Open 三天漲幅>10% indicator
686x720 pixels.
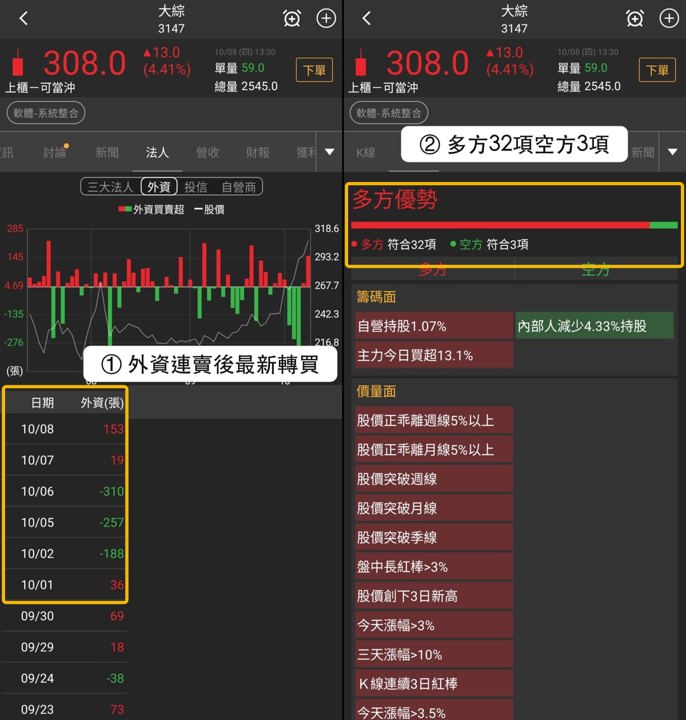coord(434,654)
